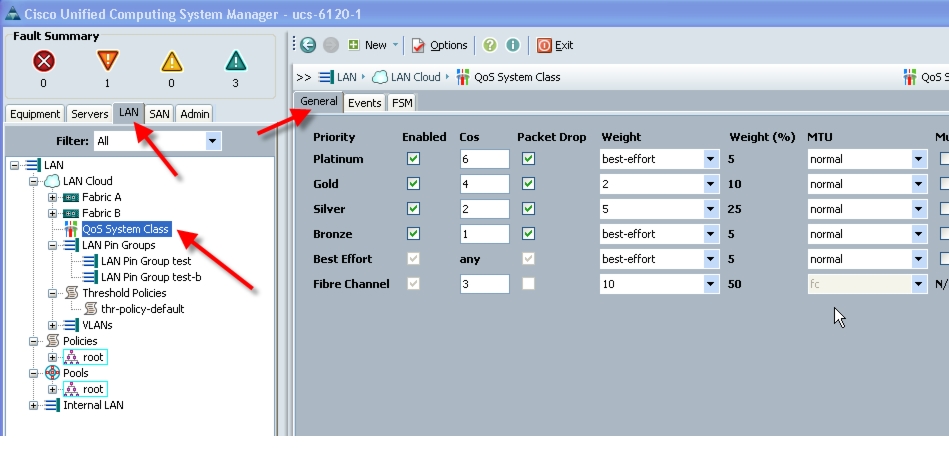Open the Filter dropdown
Image resolution: width=949 pixels, height=458 pixels.
(212, 141)
